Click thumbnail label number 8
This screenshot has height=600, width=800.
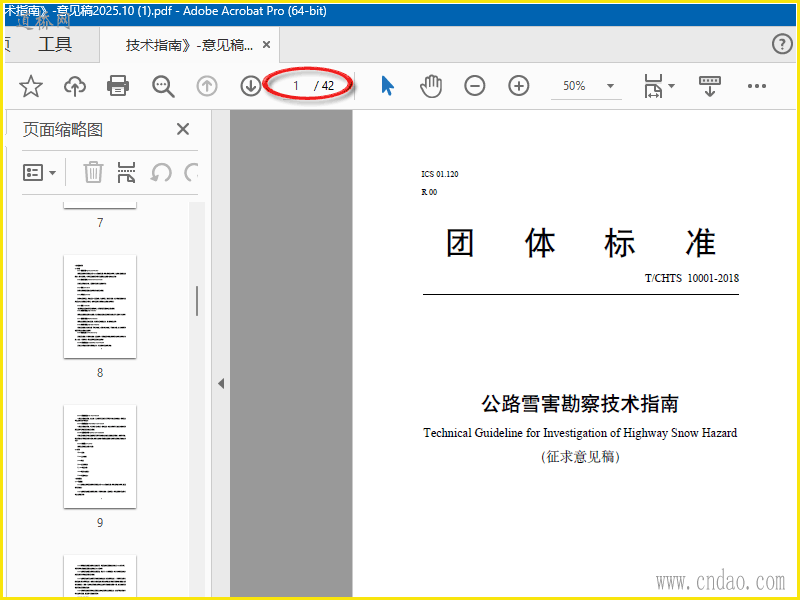click(x=100, y=373)
